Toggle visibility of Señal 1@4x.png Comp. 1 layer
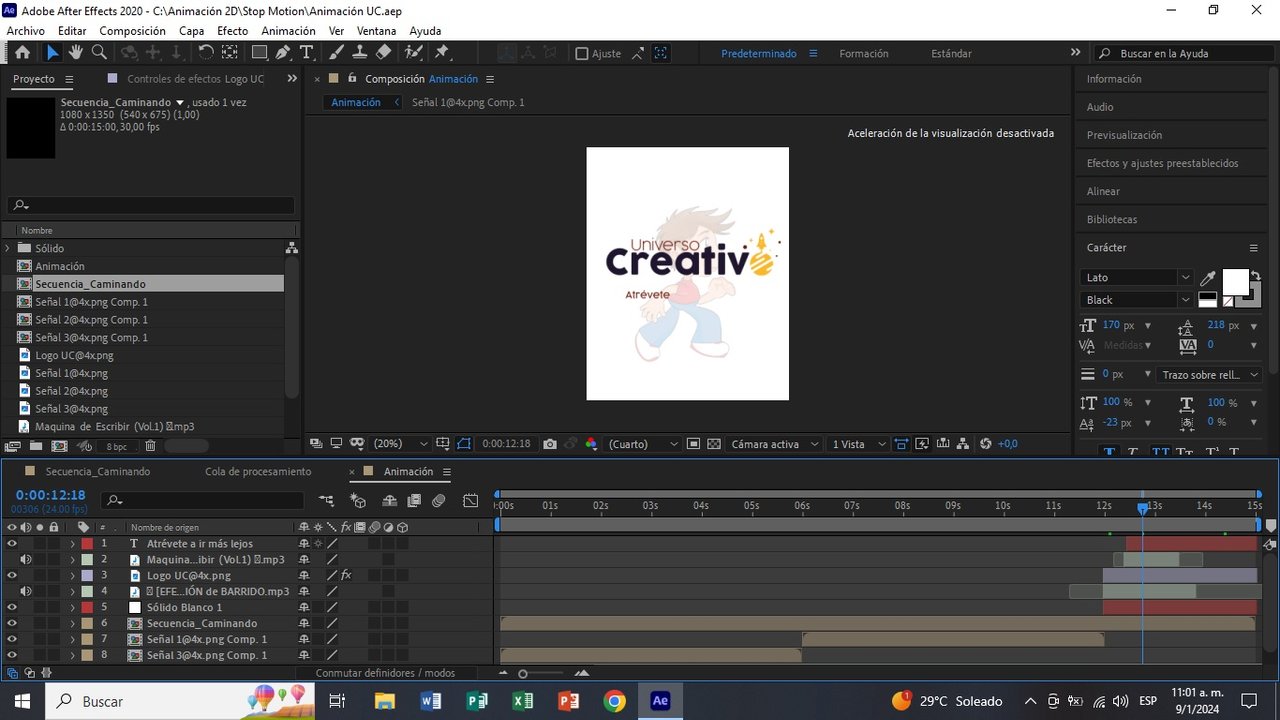Image resolution: width=1280 pixels, height=720 pixels. pos(12,640)
